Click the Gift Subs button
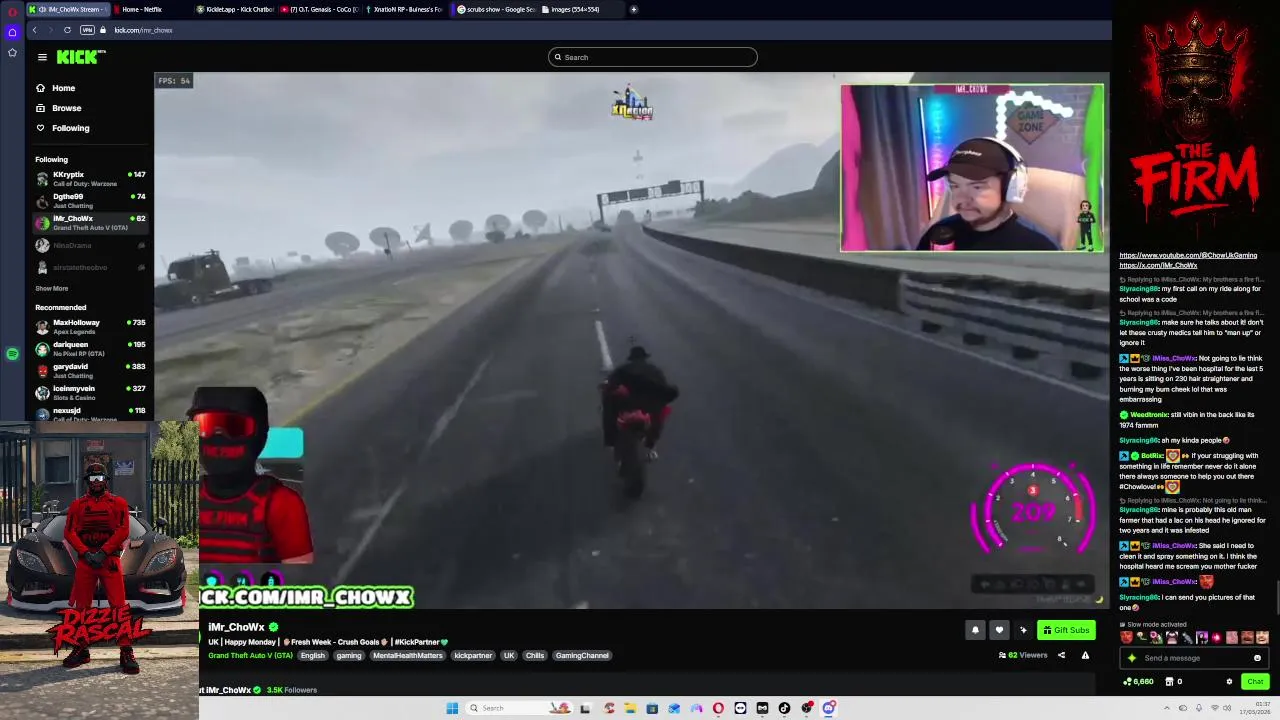The width and height of the screenshot is (1280, 720). point(1066,630)
